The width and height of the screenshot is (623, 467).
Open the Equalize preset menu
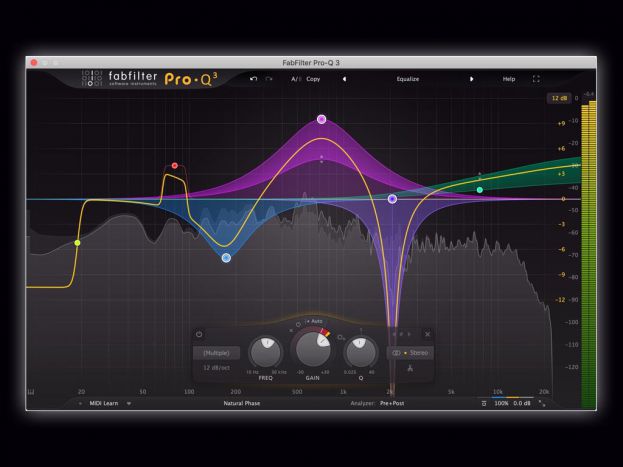(408, 78)
